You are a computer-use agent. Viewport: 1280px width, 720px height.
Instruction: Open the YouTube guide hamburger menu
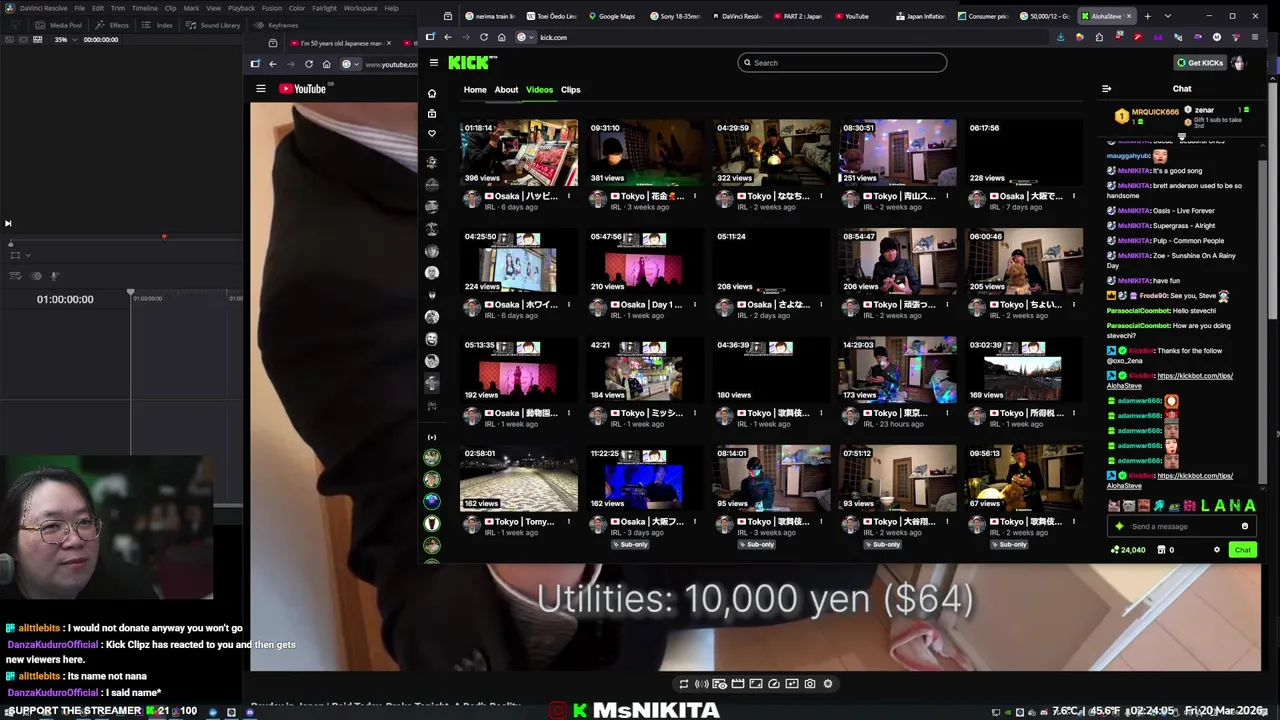click(x=261, y=88)
